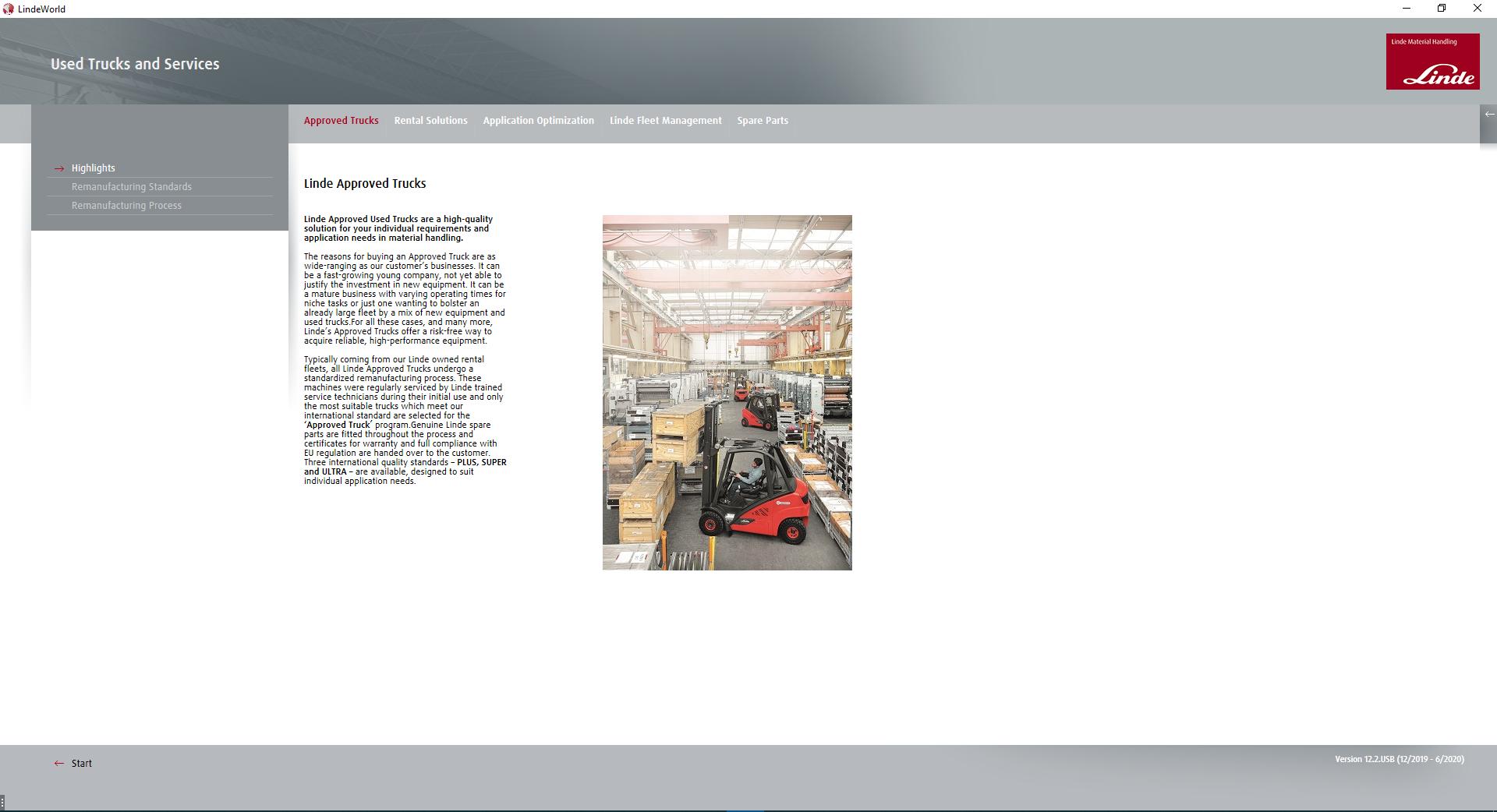The height and width of the screenshot is (812, 1497).
Task: Click the arrow indicator beside Highlights
Action: 59,168
